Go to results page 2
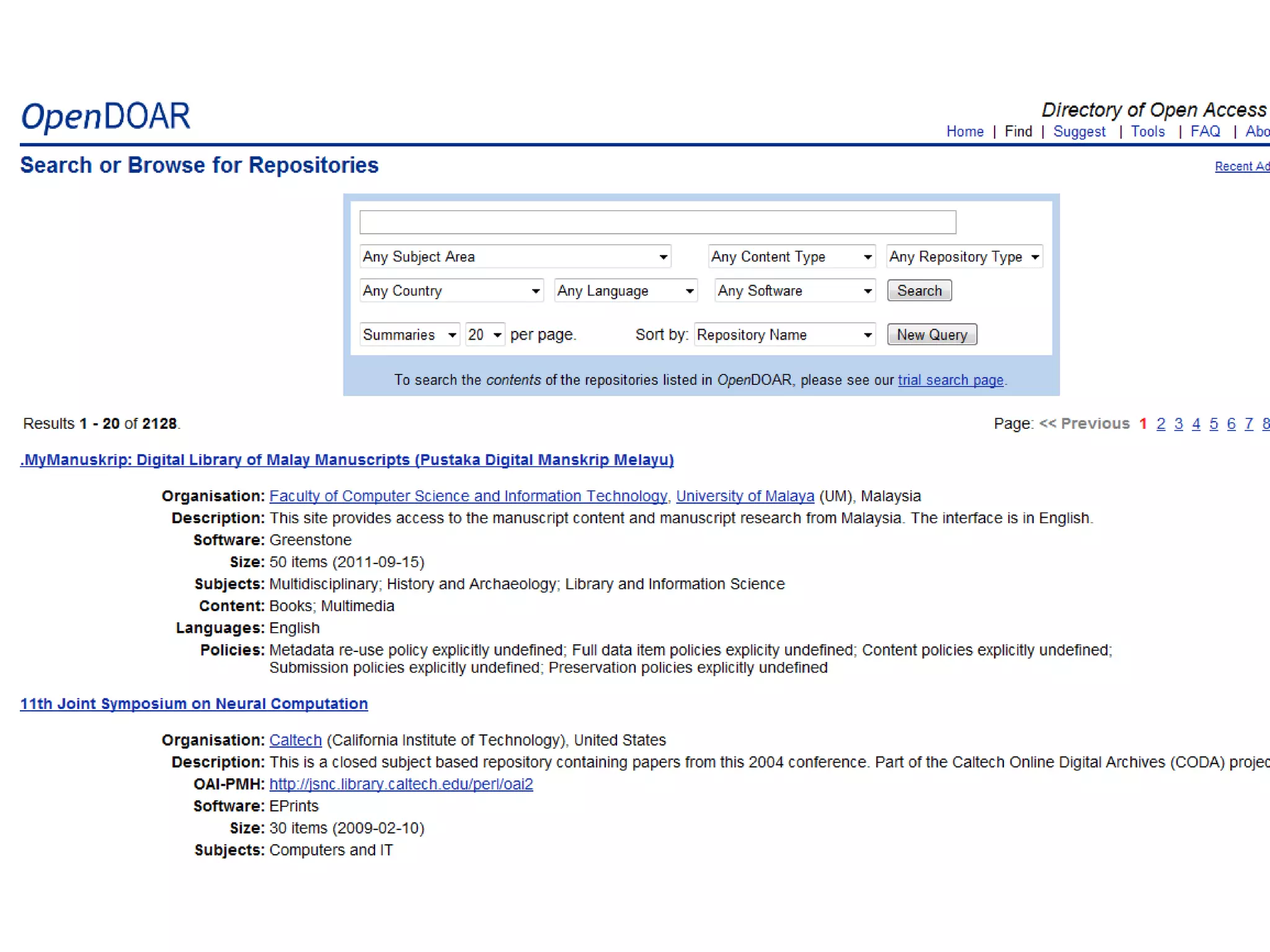 (1161, 424)
